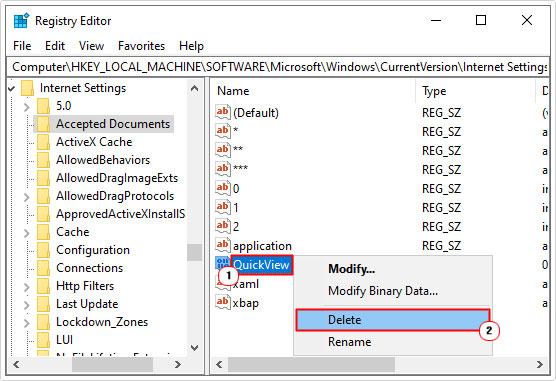Click the Connections folder icon
The height and width of the screenshot is (381, 556).
point(44,268)
